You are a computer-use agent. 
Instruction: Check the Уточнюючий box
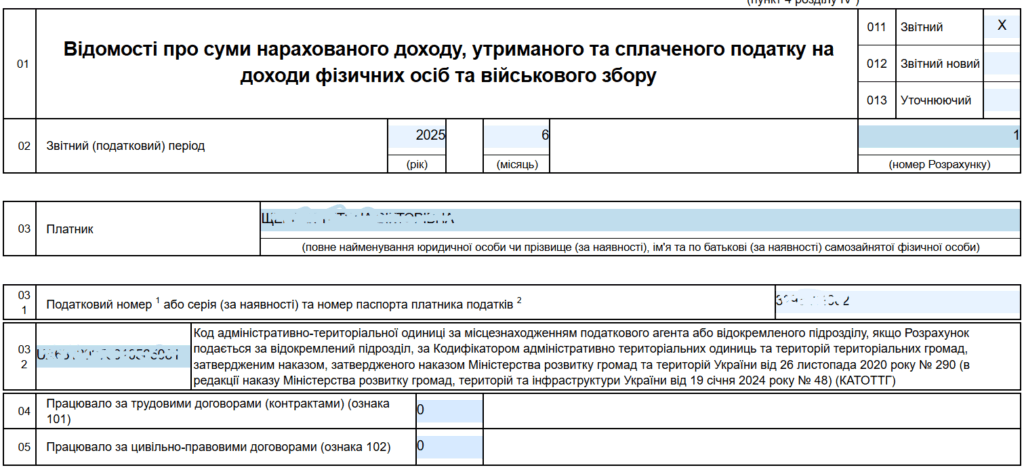coord(1002,100)
